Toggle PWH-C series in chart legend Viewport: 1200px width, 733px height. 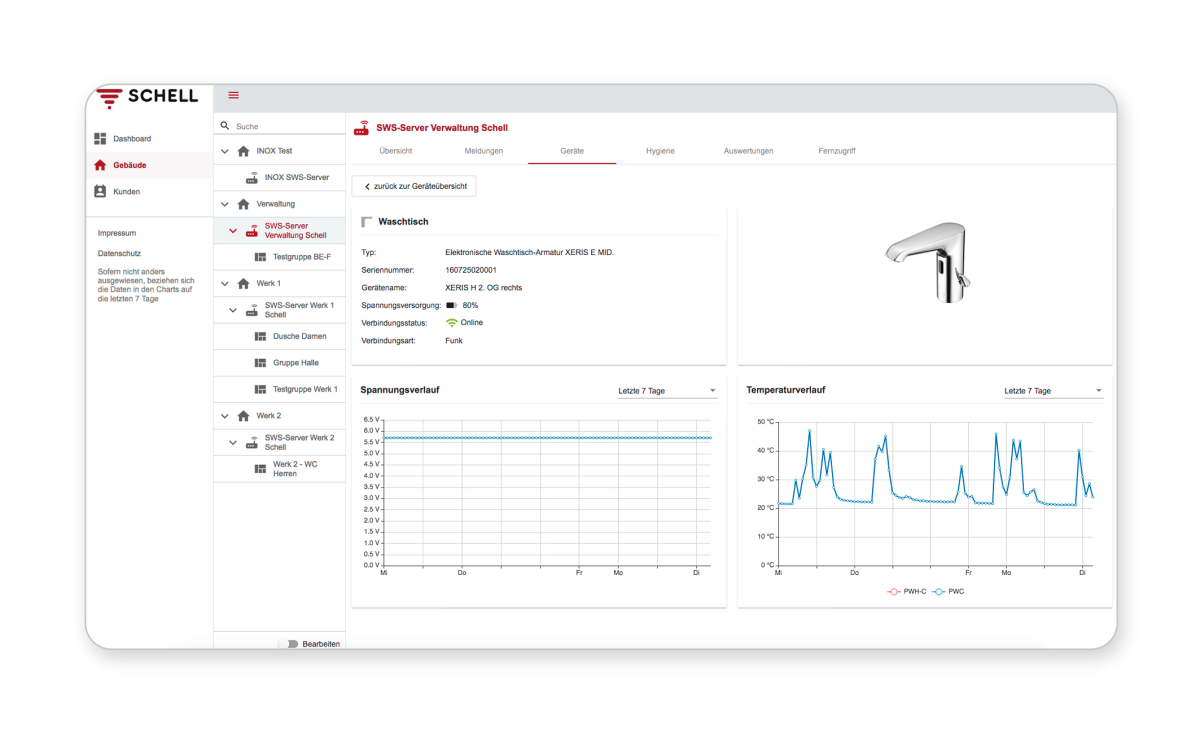click(x=894, y=592)
